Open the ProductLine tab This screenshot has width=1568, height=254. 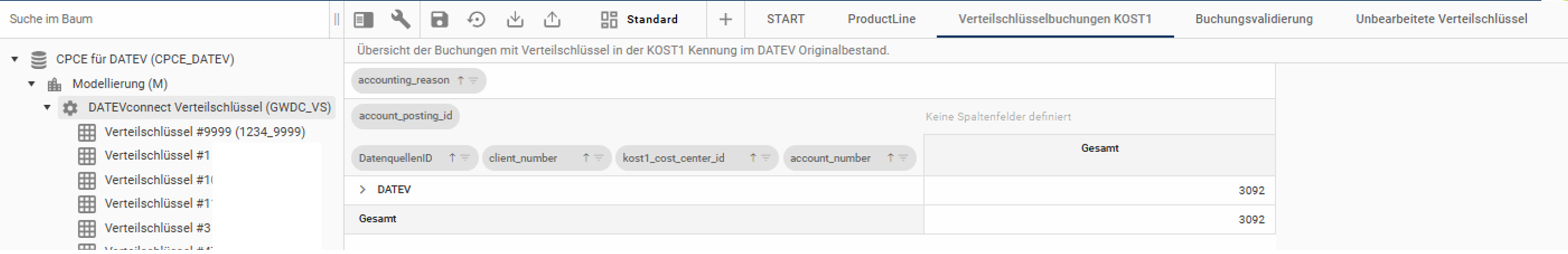coord(881,19)
